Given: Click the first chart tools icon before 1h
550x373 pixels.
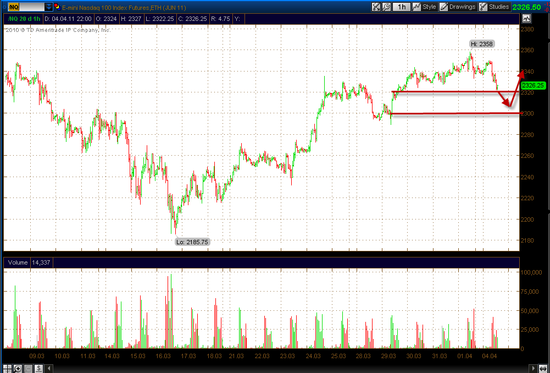Looking at the screenshot, I should tap(376, 7).
